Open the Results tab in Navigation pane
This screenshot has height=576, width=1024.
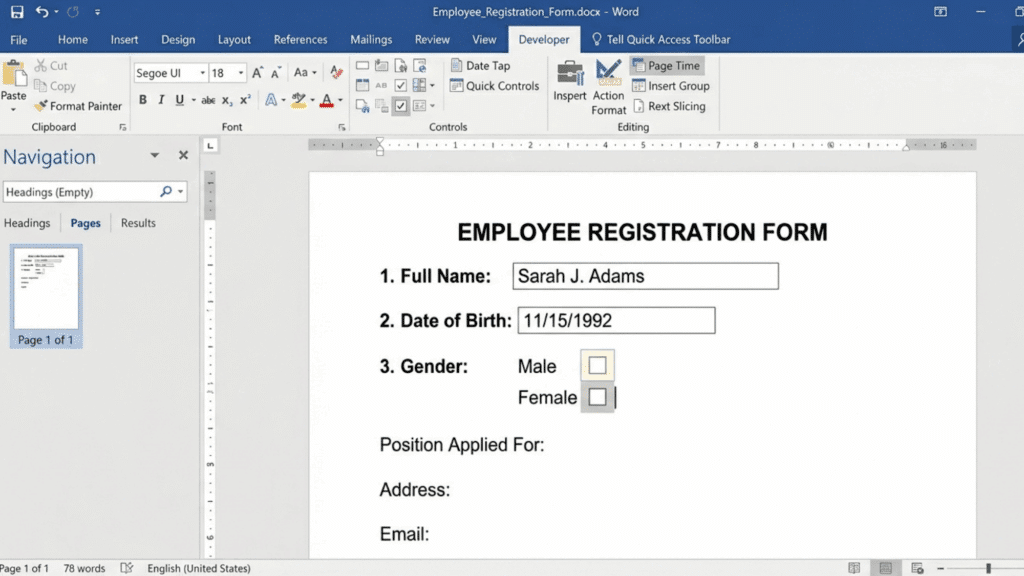pyautogui.click(x=138, y=223)
